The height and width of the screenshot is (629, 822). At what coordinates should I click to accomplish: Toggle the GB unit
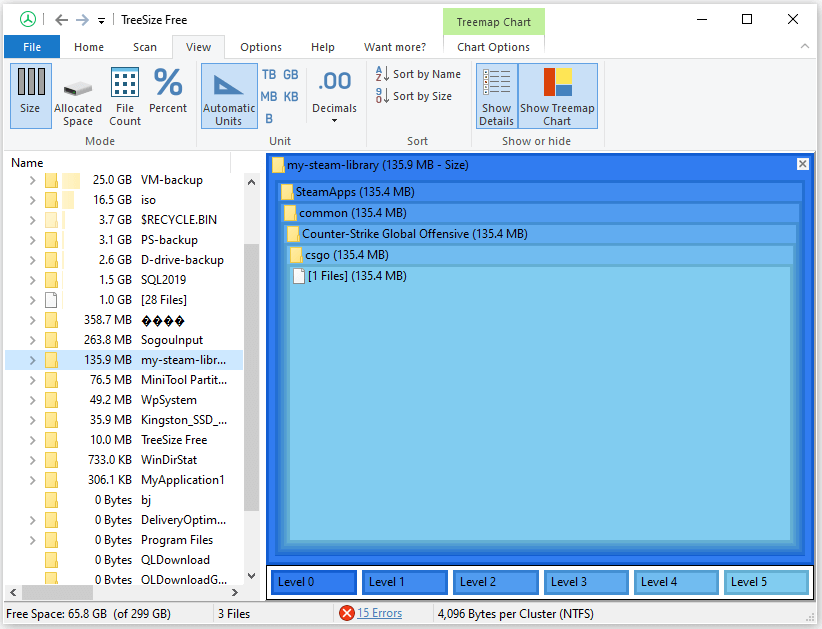coord(289,74)
